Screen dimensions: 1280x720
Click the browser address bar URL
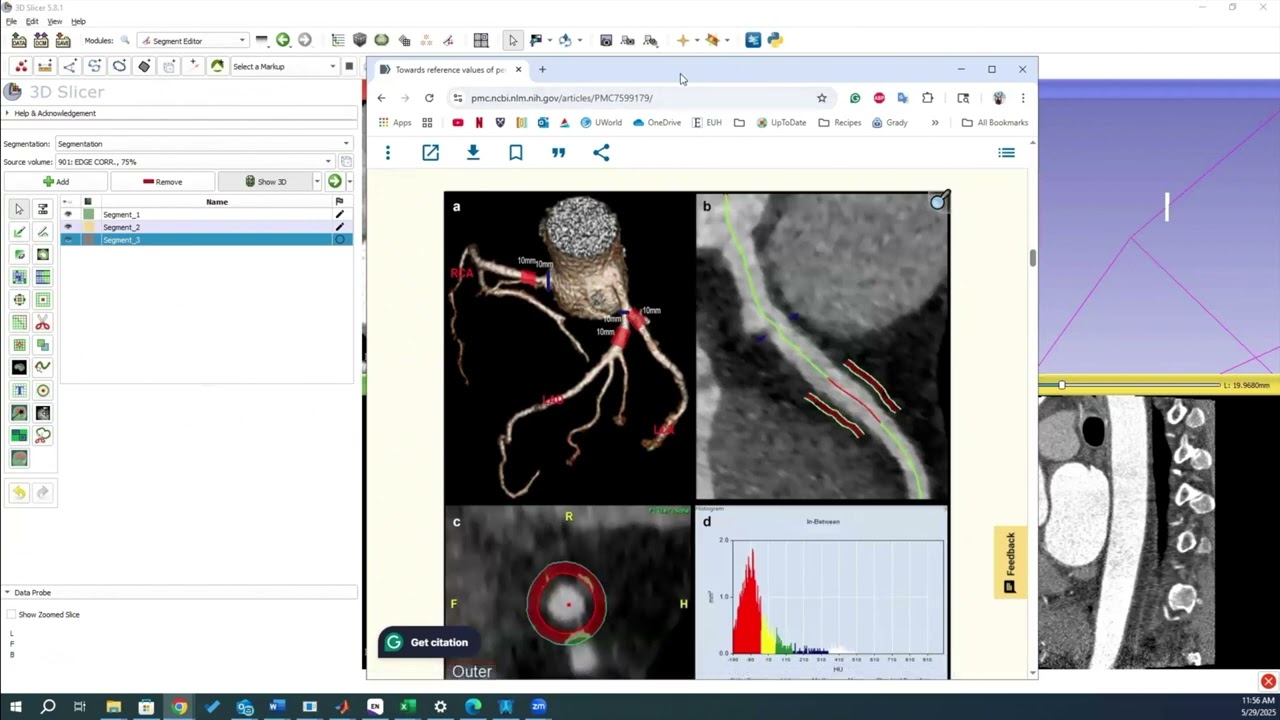561,98
